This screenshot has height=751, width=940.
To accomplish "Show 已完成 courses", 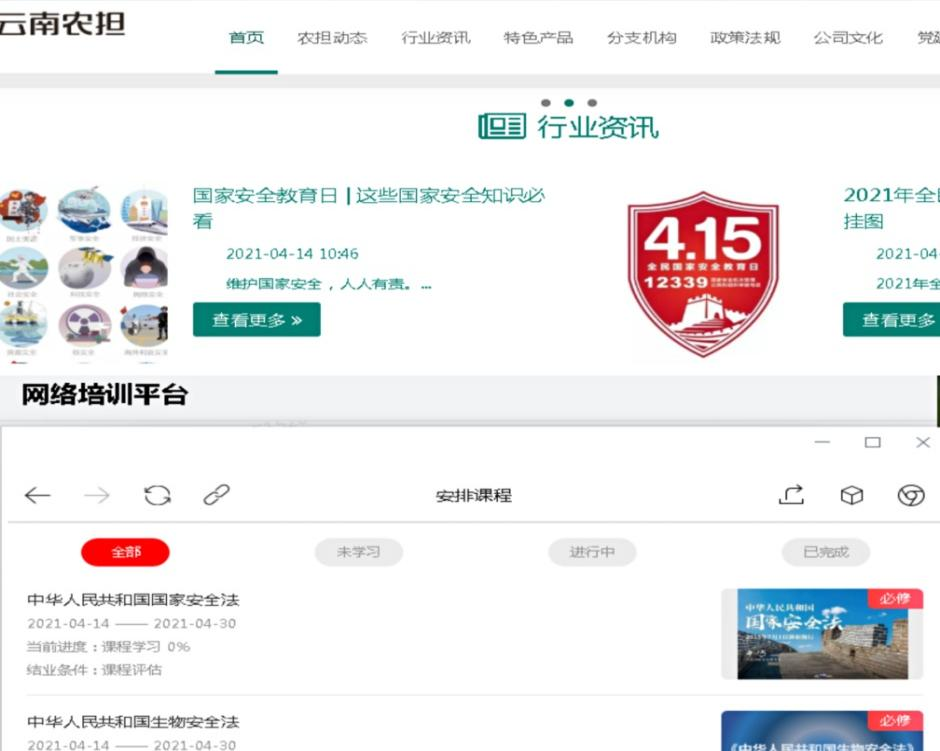I will 826,552.
